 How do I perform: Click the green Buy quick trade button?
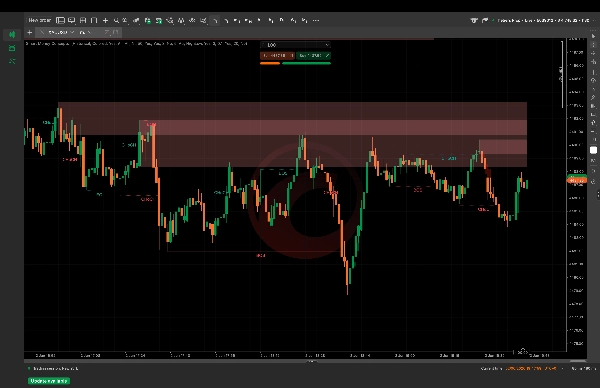tap(313, 56)
